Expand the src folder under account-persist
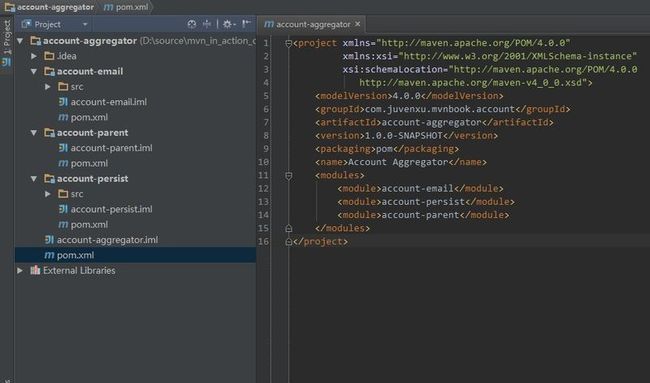650x383 pixels. tap(48, 194)
